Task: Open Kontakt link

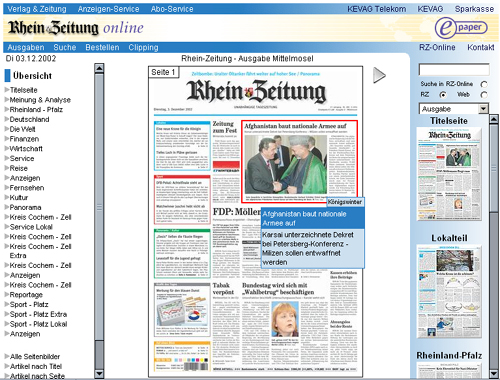Action: pos(481,47)
